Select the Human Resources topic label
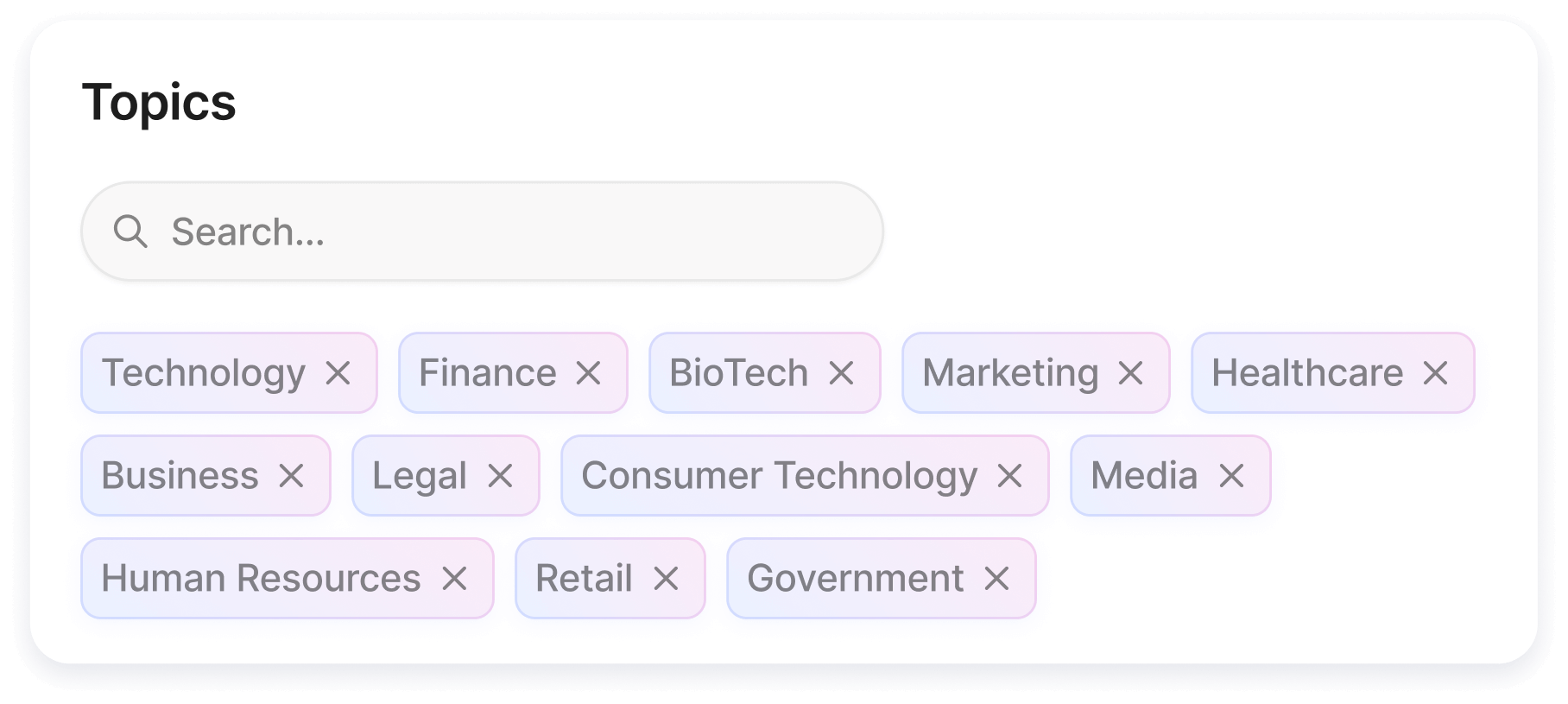The image size is (1568, 704). [x=261, y=579]
